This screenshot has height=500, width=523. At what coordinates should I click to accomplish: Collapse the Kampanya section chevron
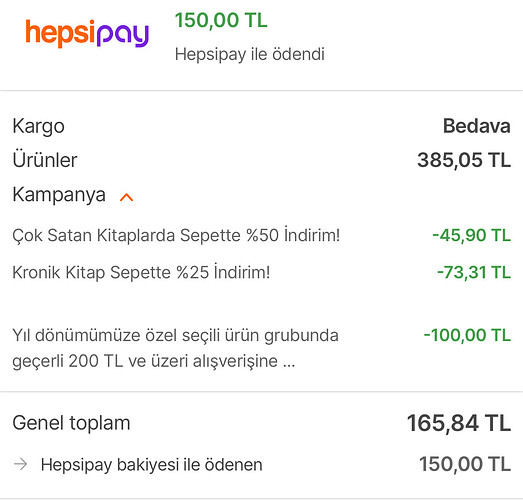tap(126, 197)
